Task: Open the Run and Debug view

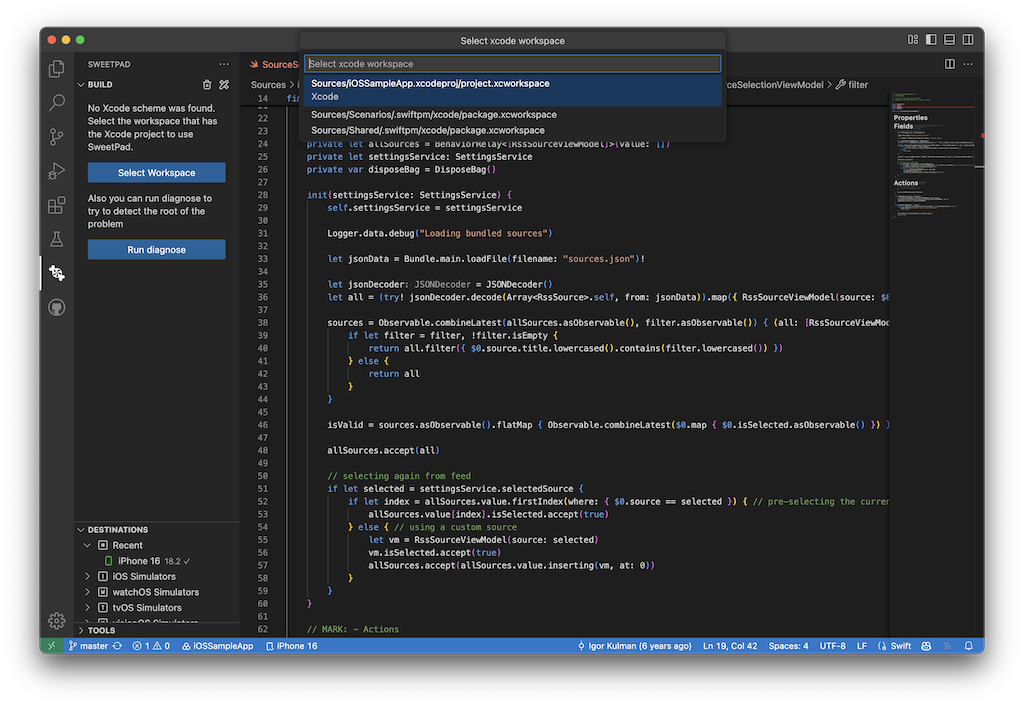Action: coord(57,171)
